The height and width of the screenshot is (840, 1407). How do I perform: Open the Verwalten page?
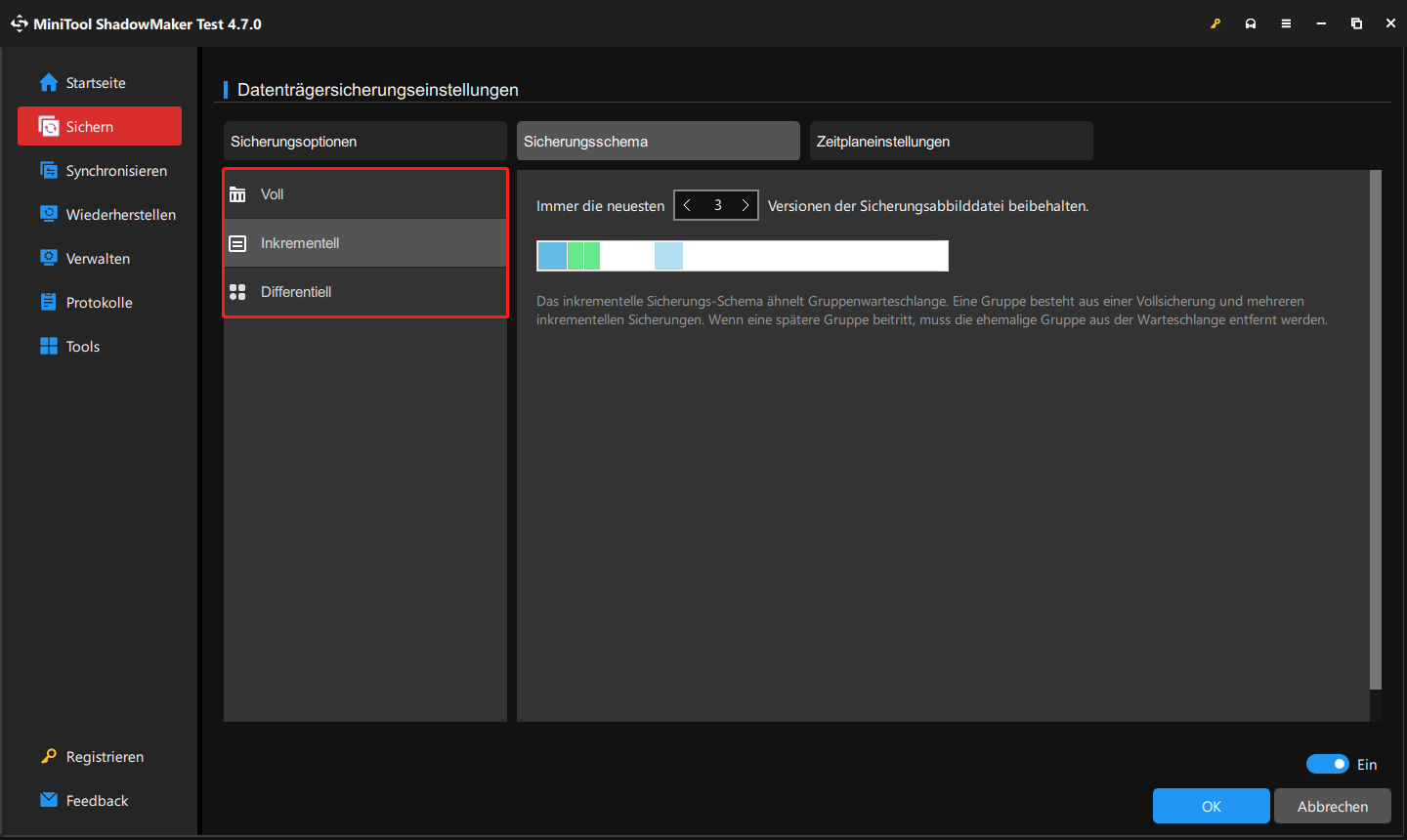pyautogui.click(x=100, y=259)
